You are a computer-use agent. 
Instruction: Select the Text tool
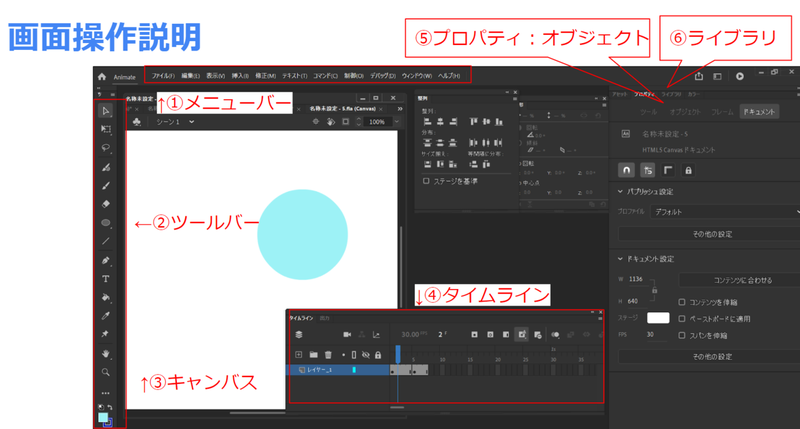[x=106, y=279]
